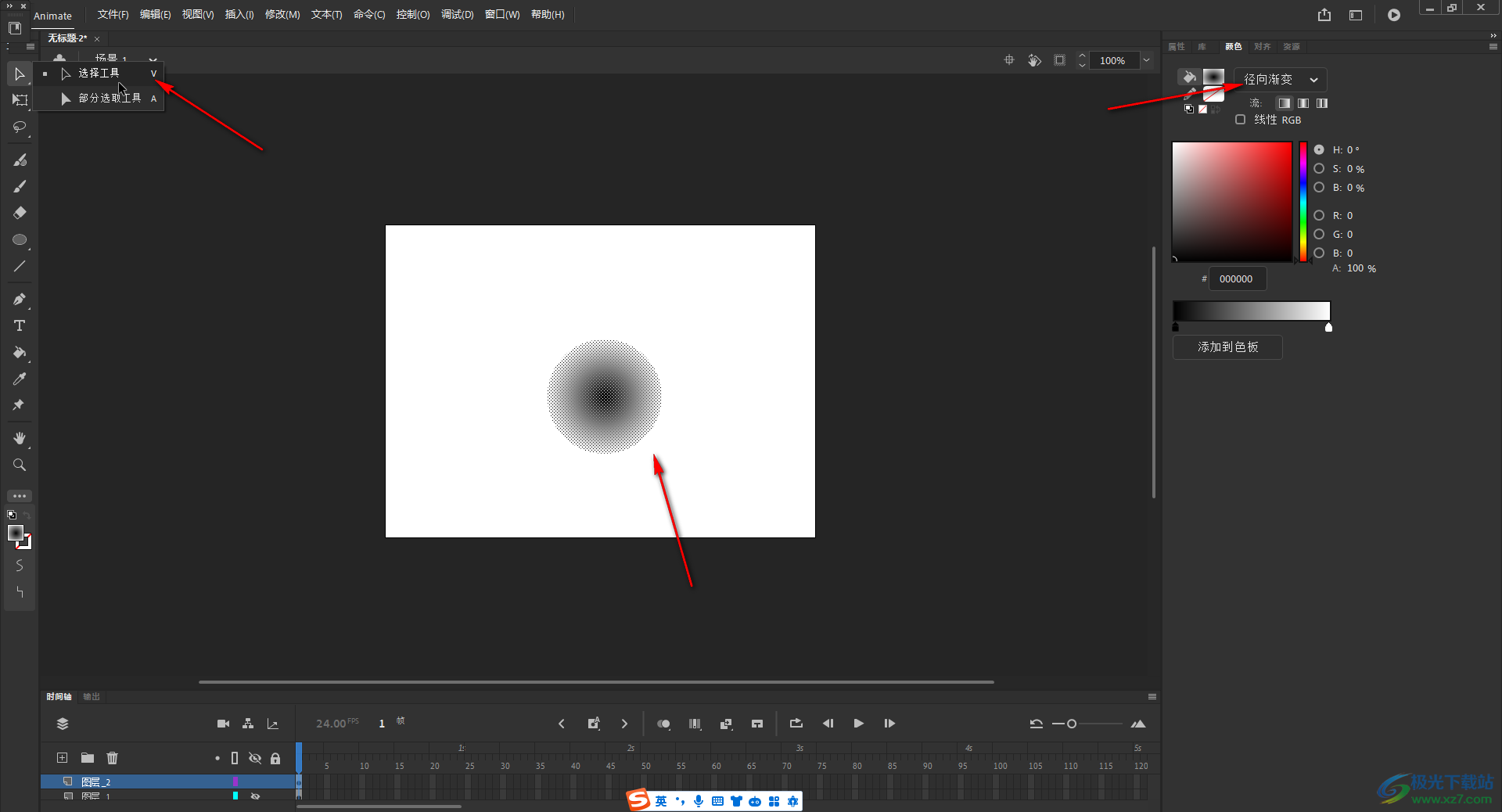Click the Test Movie play button at top
Screen dimensions: 1502x812
pyautogui.click(x=1394, y=15)
